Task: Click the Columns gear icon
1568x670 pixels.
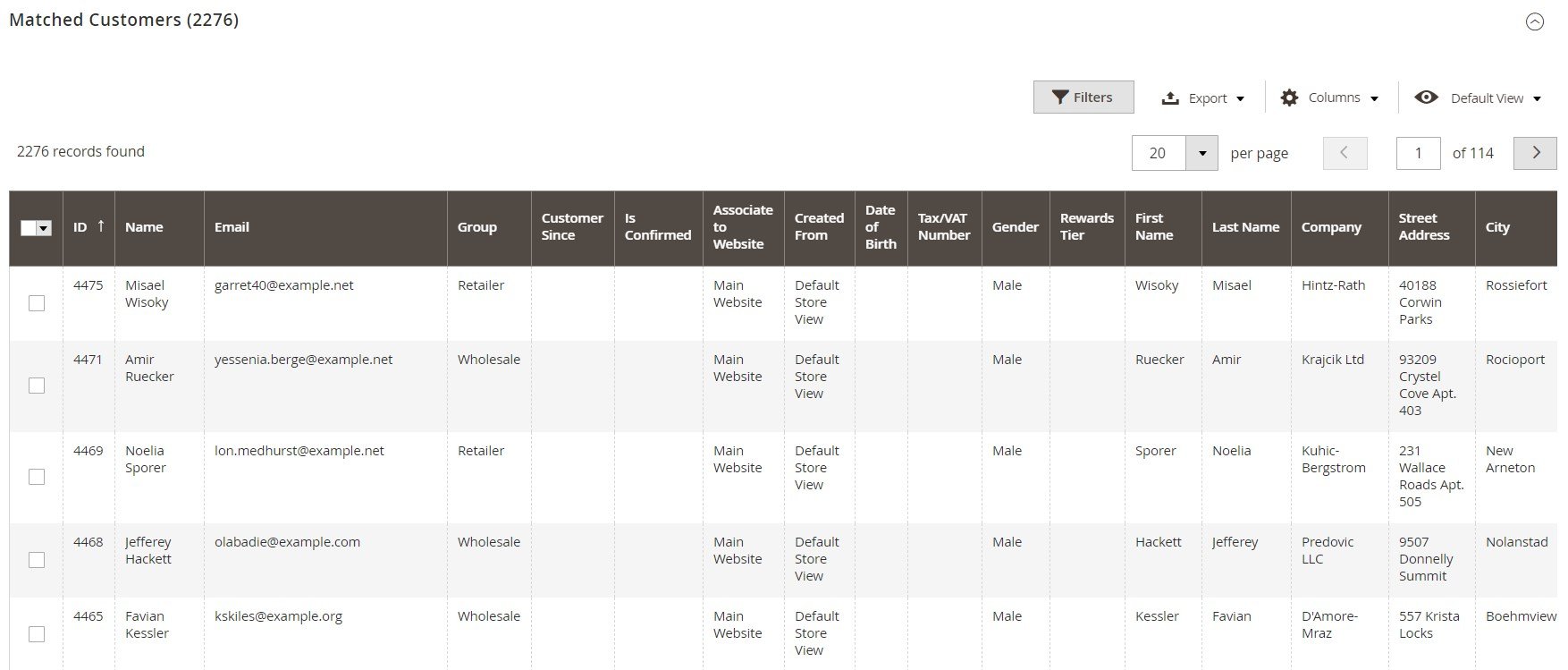Action: point(1289,98)
